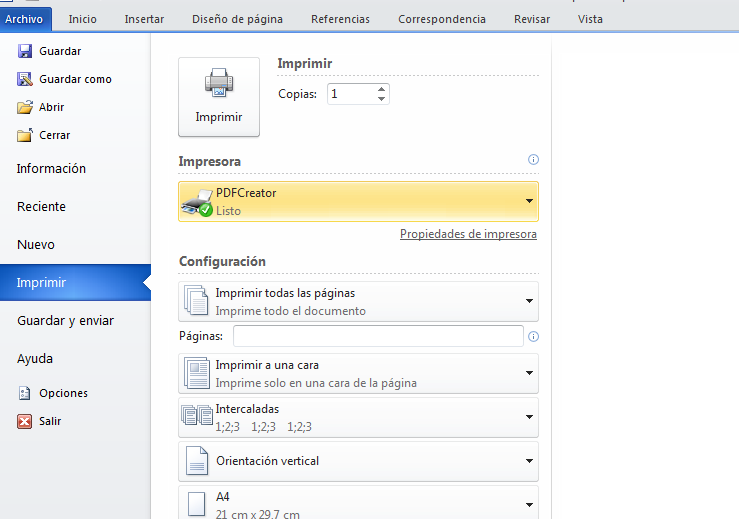The width and height of the screenshot is (739, 519).
Task: Open the Revisar ribbon tab
Action: tap(531, 19)
